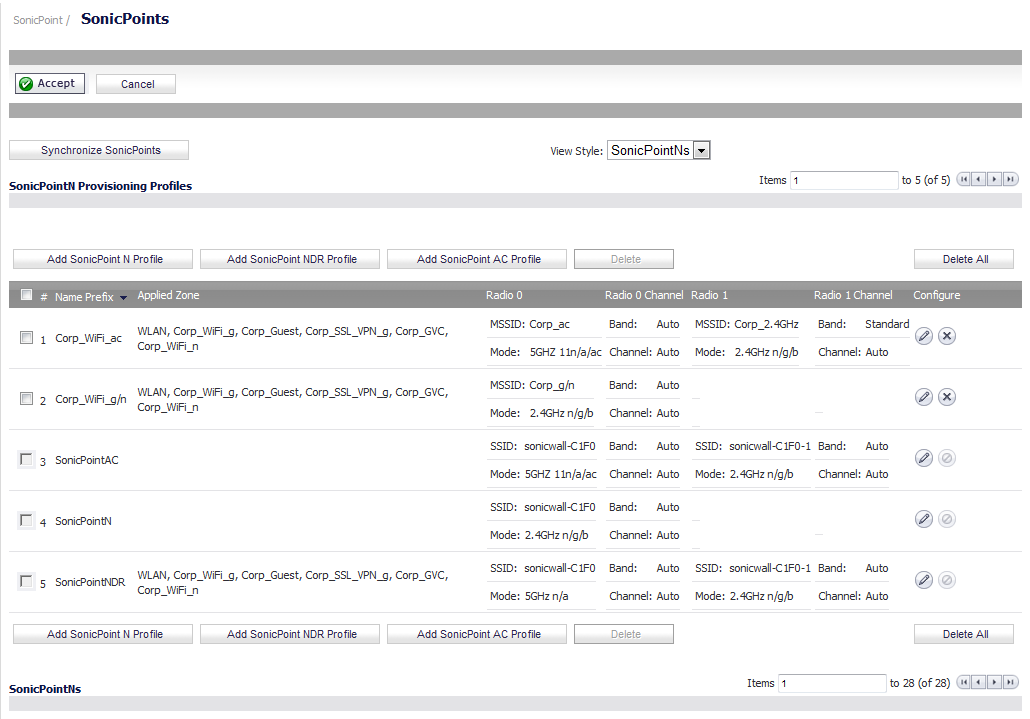Click the Radio 1 column header
Screen dimensions: 1030x719
[709, 295]
